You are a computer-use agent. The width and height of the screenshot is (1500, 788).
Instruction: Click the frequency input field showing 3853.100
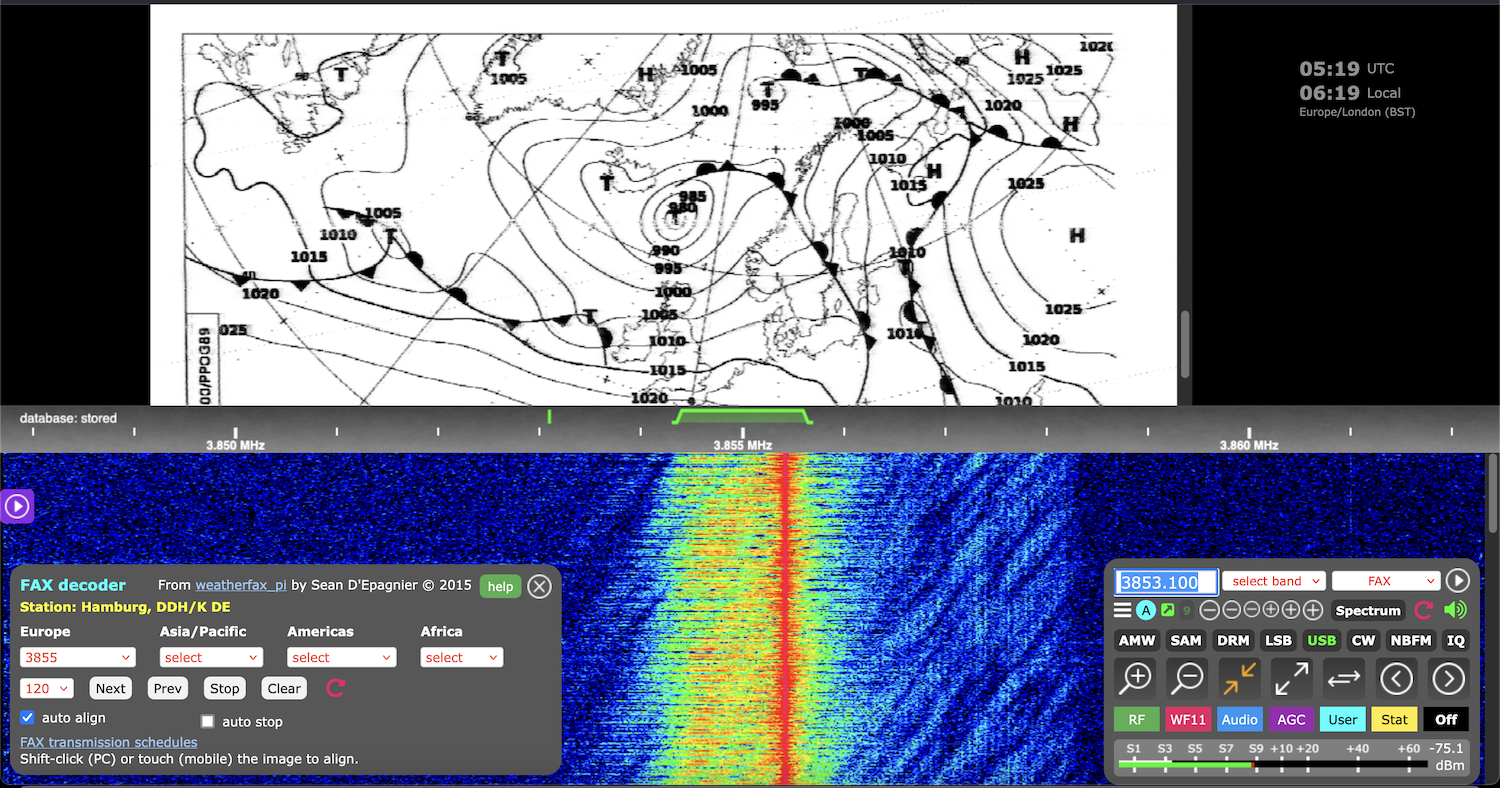pos(1166,582)
